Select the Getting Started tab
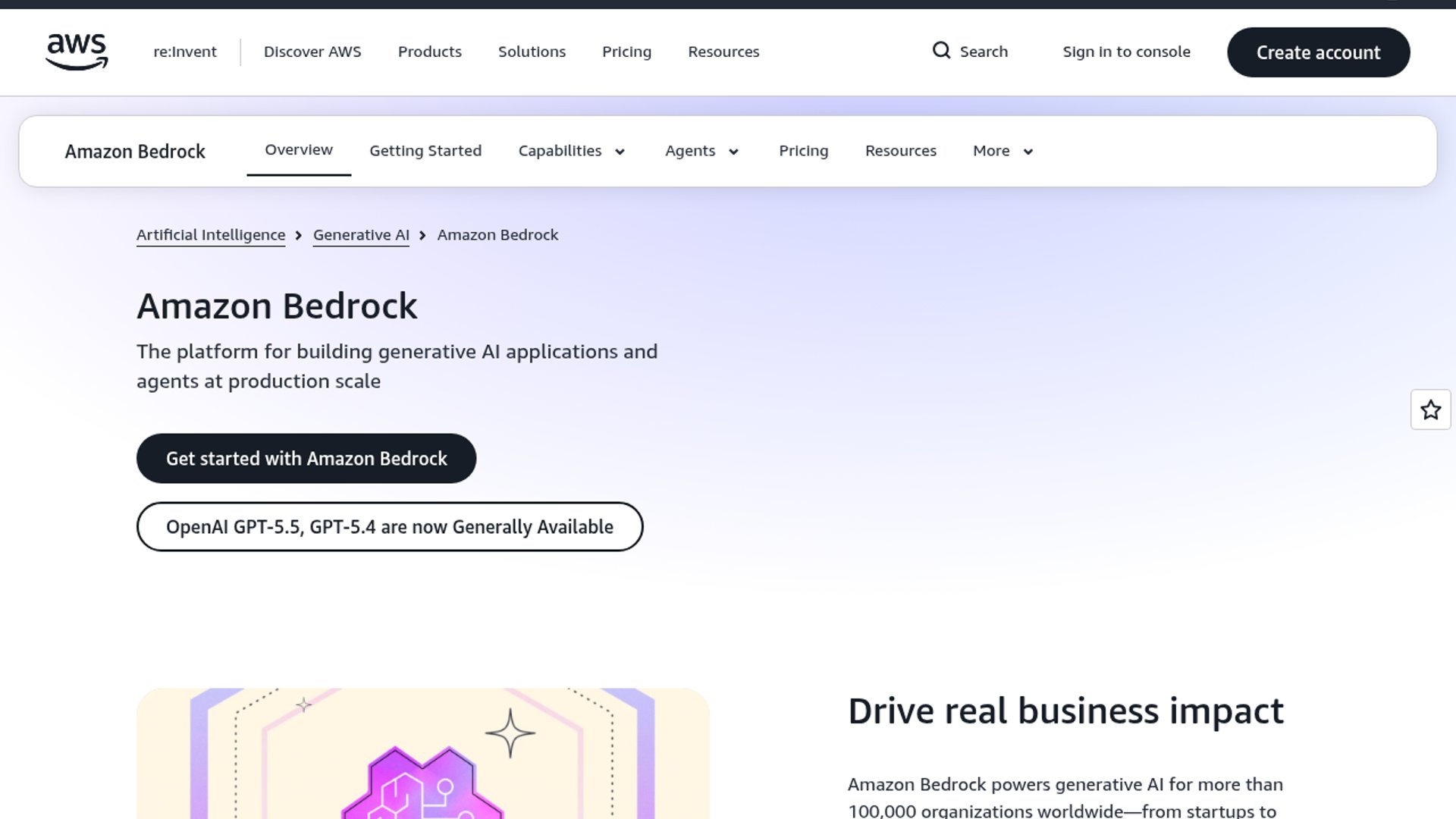The width and height of the screenshot is (1456, 819). [x=425, y=151]
